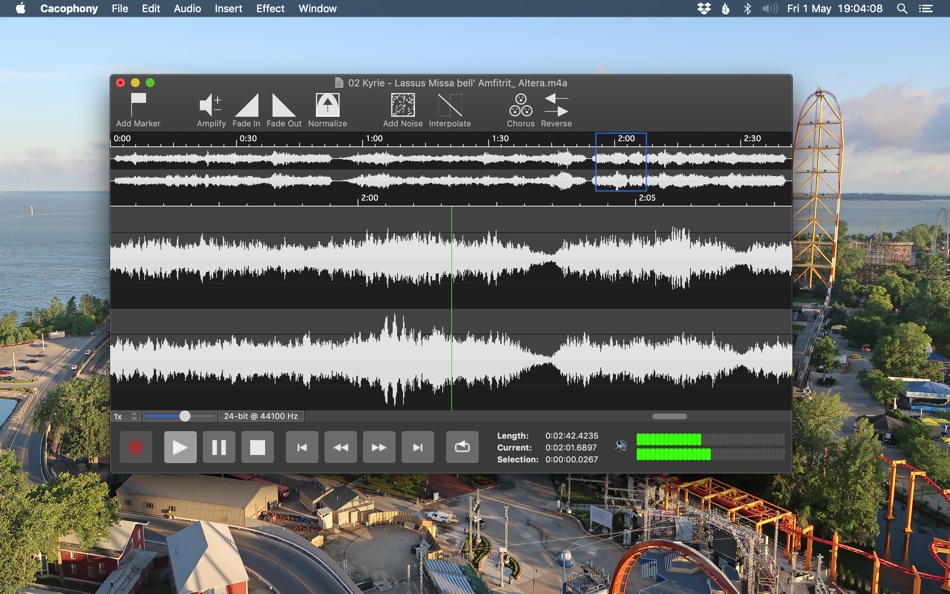Image resolution: width=950 pixels, height=594 pixels.
Task: Stop playback with the square button
Action: tap(257, 447)
